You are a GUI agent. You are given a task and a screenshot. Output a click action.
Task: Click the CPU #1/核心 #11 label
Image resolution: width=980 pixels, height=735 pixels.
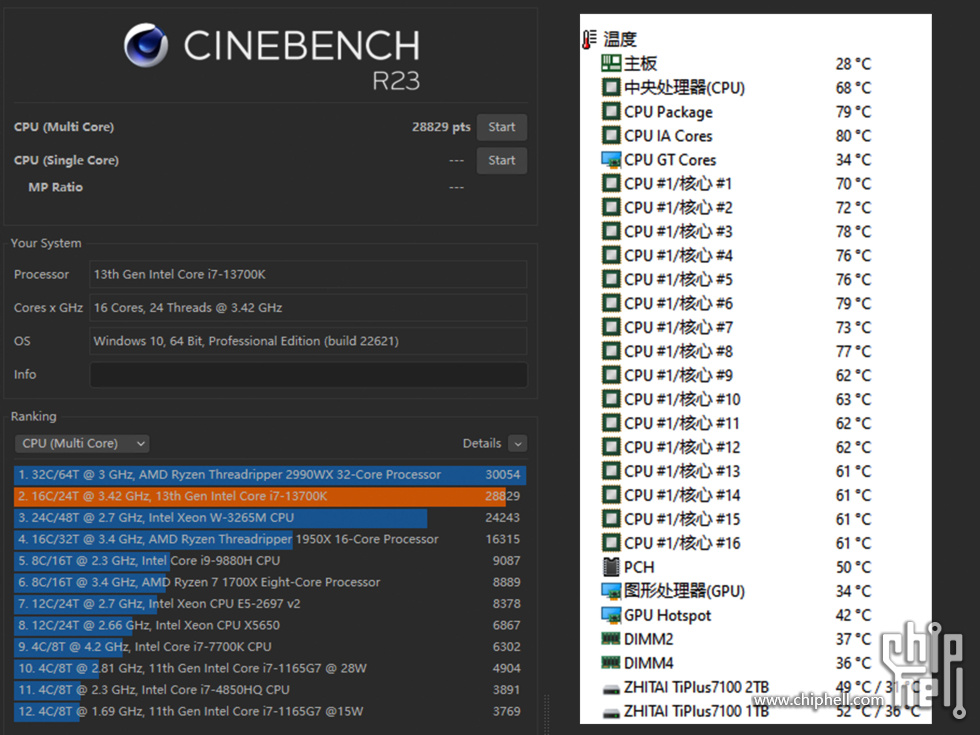click(681, 423)
